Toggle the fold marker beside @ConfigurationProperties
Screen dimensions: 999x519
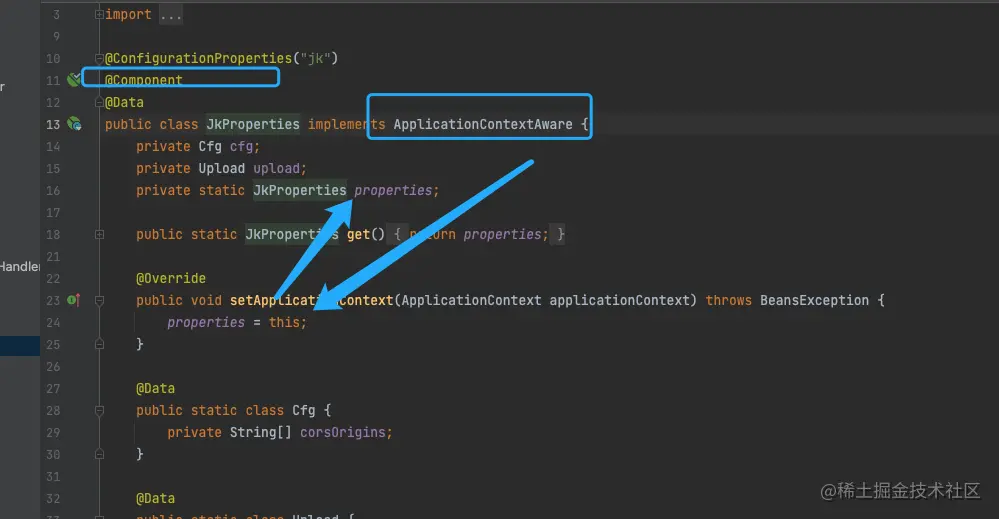(99, 58)
